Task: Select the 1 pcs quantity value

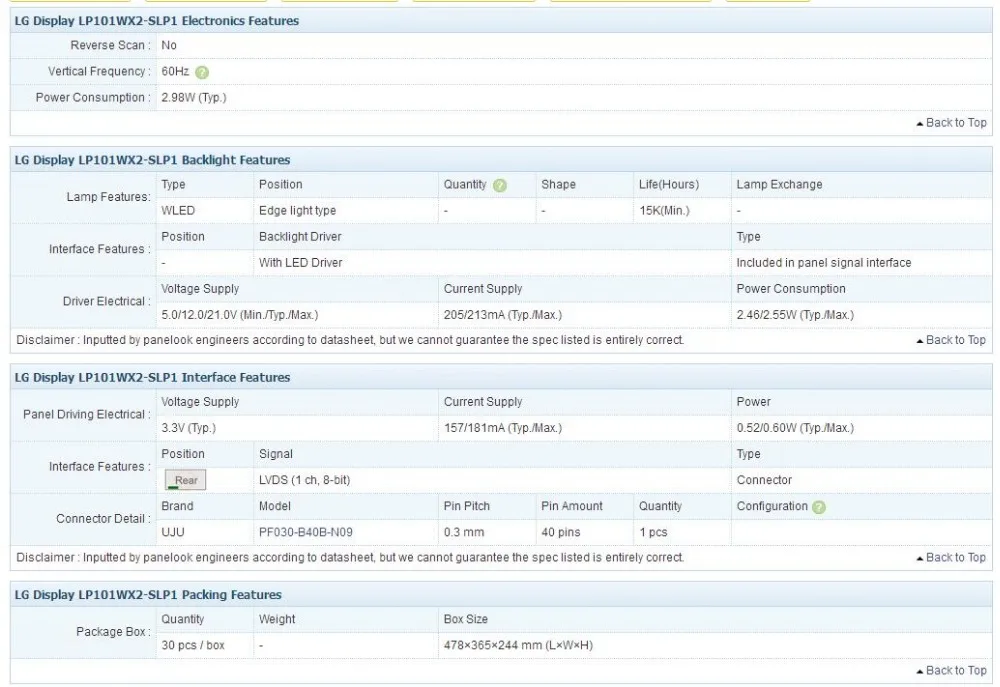Action: tap(653, 533)
